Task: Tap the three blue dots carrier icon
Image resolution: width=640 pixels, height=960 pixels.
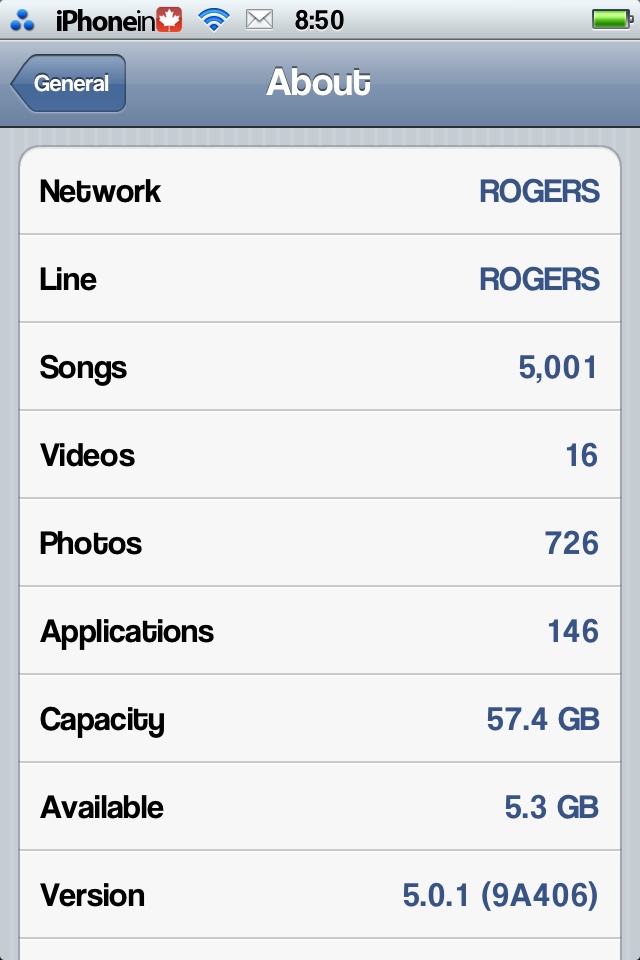Action: (x=23, y=20)
